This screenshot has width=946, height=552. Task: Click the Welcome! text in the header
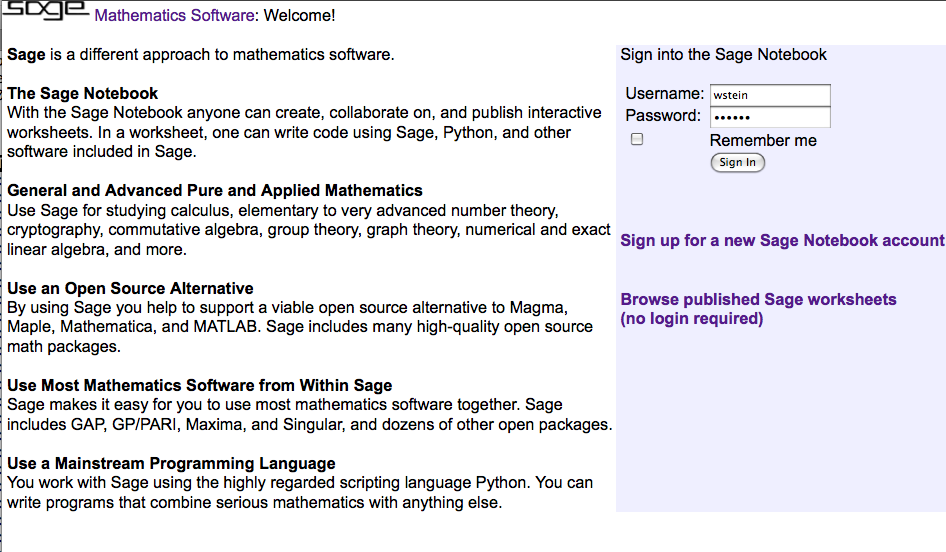(x=299, y=16)
